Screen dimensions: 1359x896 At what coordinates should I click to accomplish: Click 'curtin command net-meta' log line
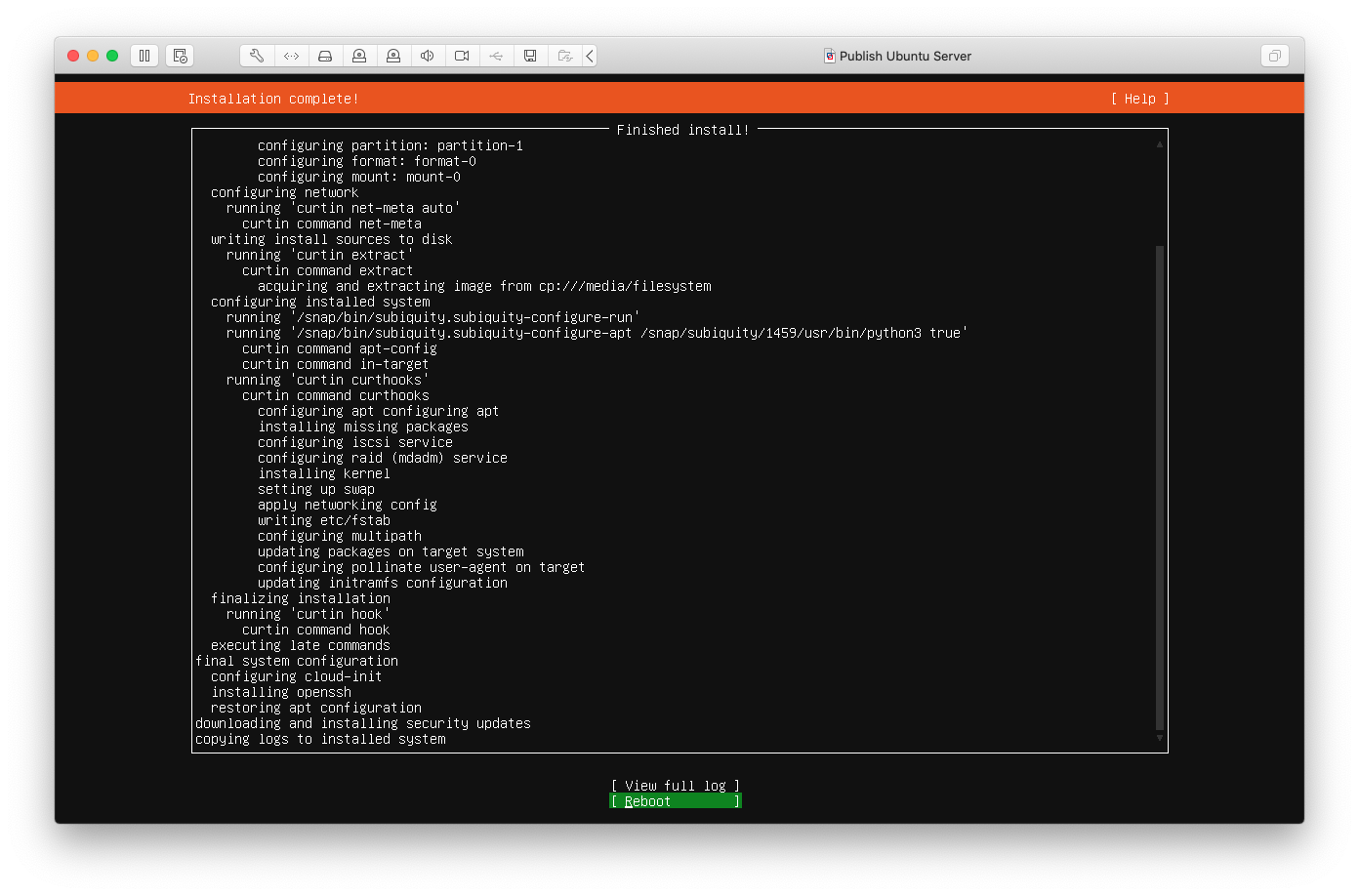click(332, 224)
